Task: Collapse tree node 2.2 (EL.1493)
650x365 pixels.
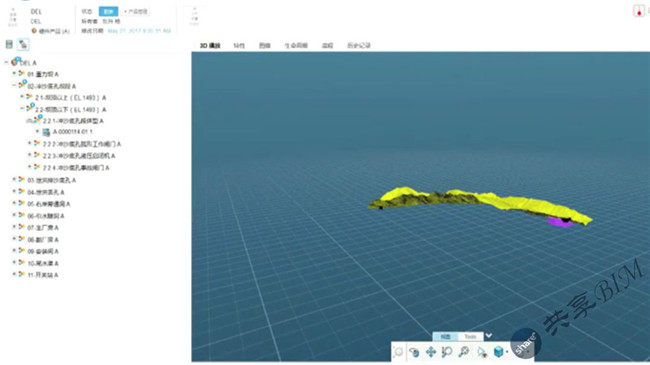Action: click(x=22, y=109)
